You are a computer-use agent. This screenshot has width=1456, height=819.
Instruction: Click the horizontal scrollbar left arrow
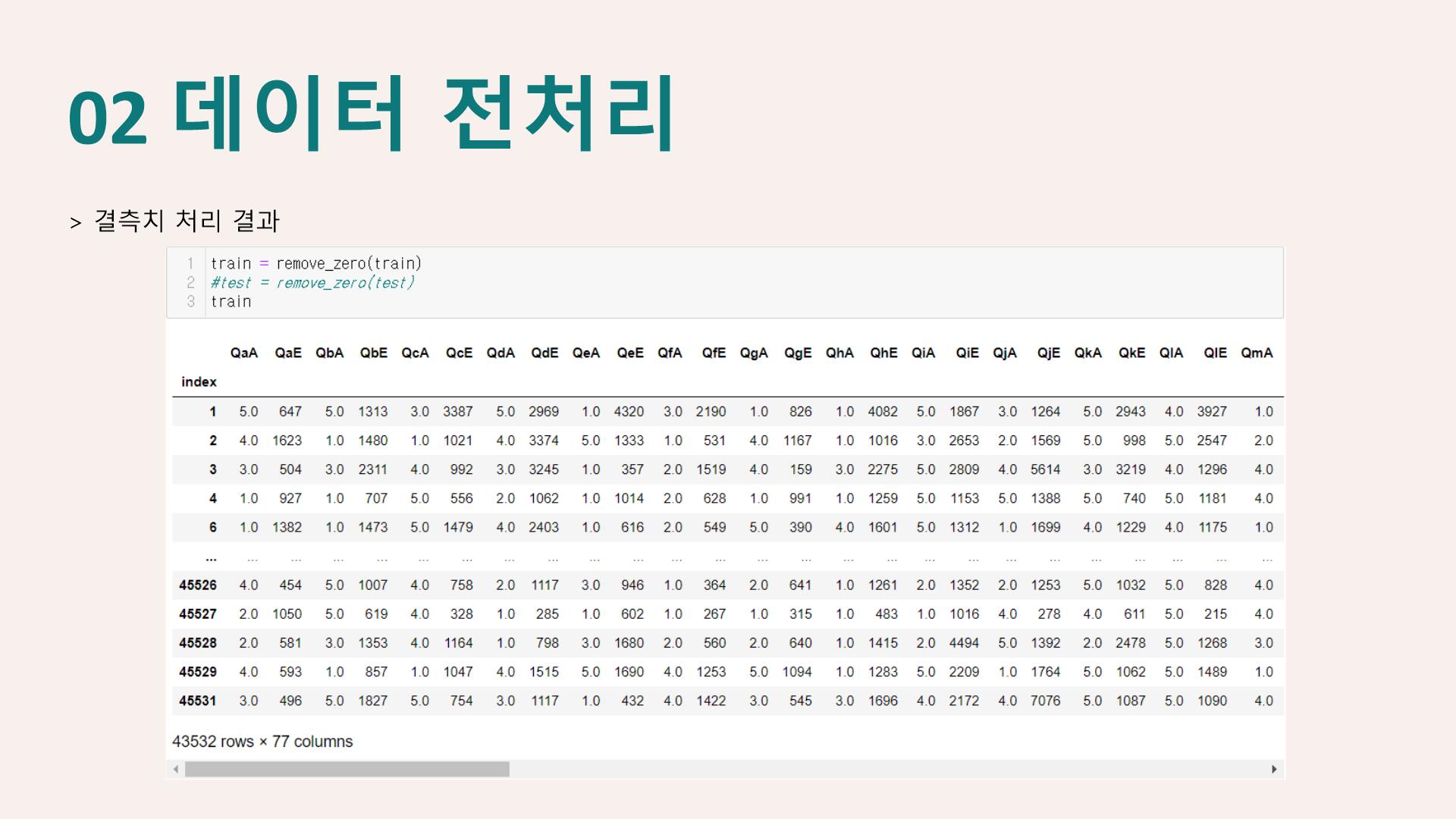[176, 769]
